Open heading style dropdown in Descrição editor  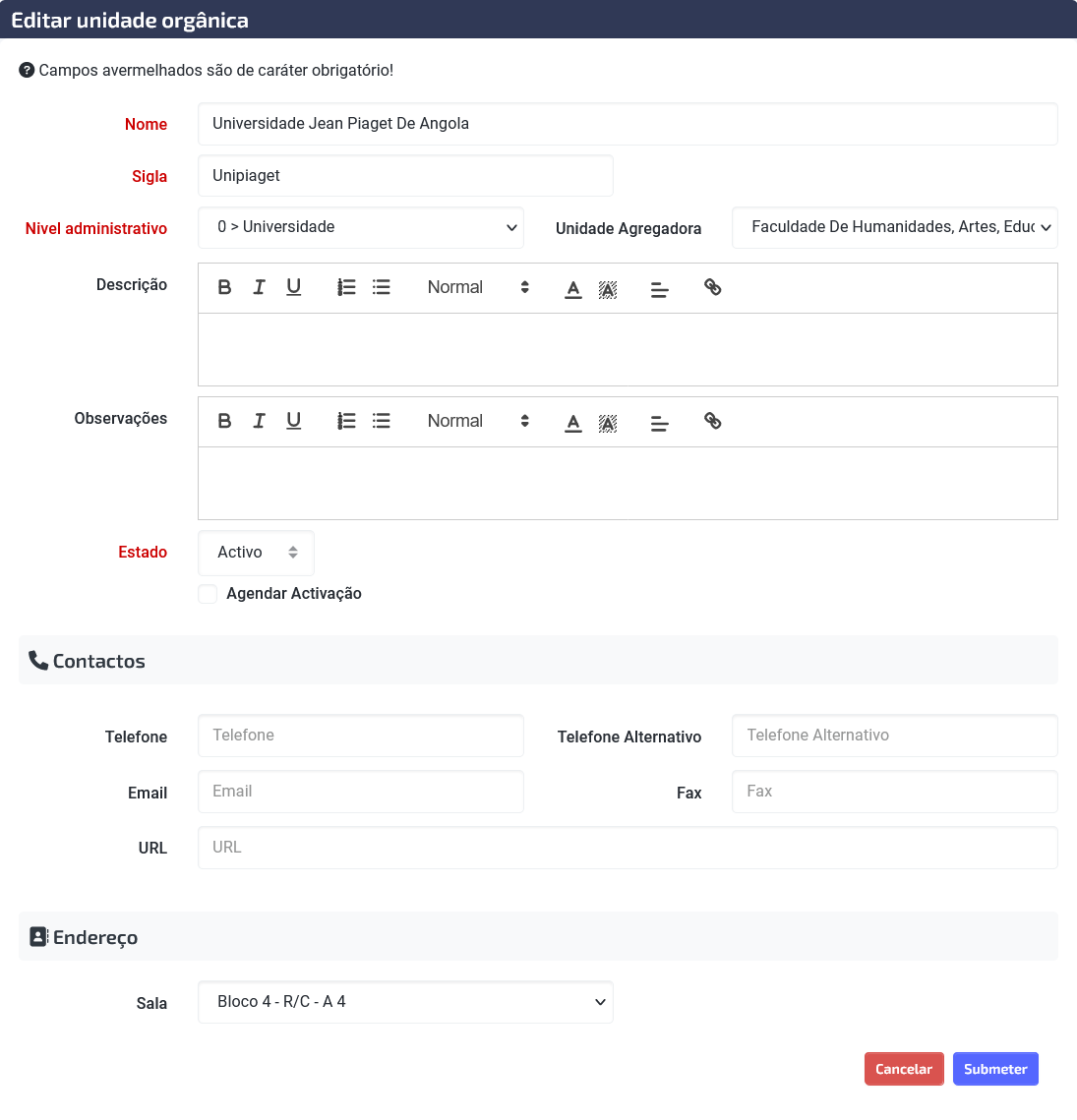point(478,287)
